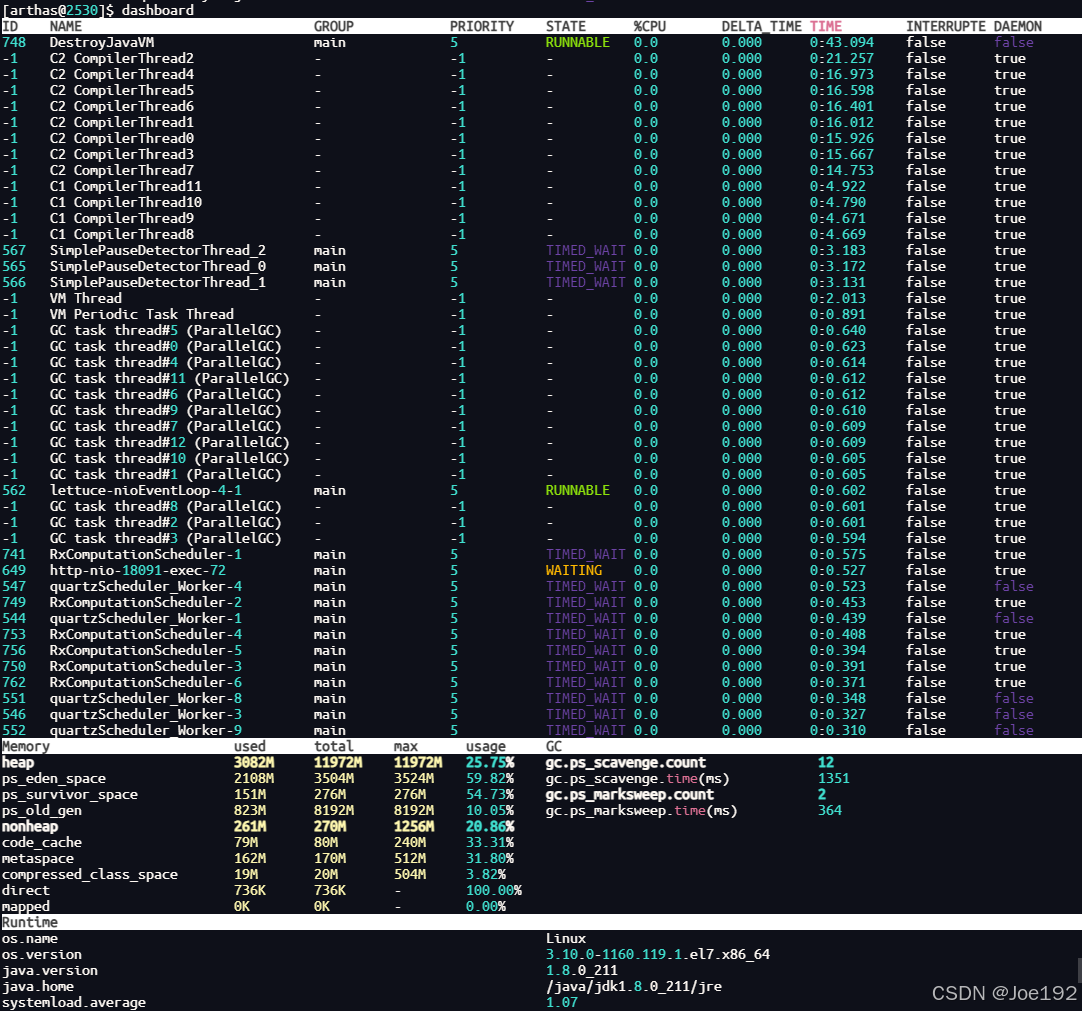Select java.version value 1.8.0_211
The height and width of the screenshot is (1011, 1082).
click(x=582, y=970)
